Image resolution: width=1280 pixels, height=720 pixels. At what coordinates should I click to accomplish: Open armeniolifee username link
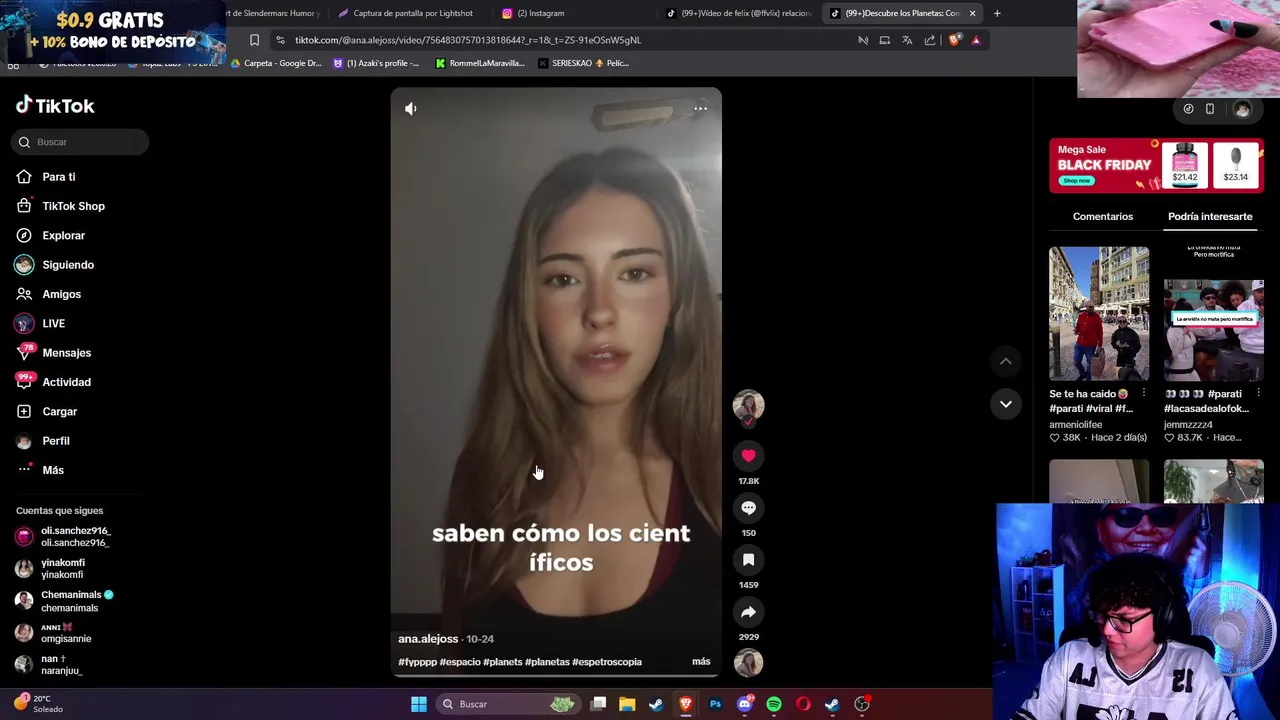click(x=1075, y=424)
